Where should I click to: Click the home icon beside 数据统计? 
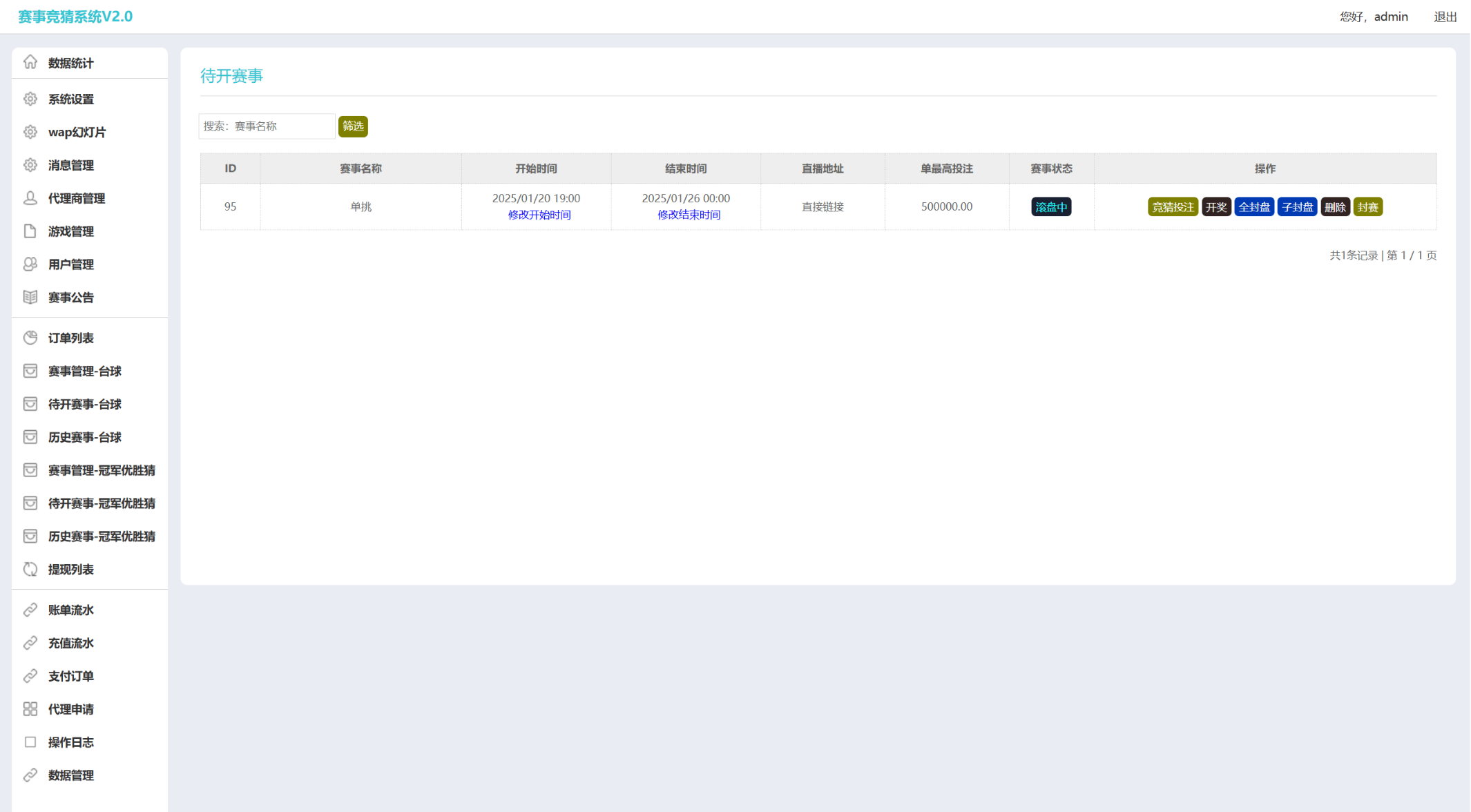(30, 62)
